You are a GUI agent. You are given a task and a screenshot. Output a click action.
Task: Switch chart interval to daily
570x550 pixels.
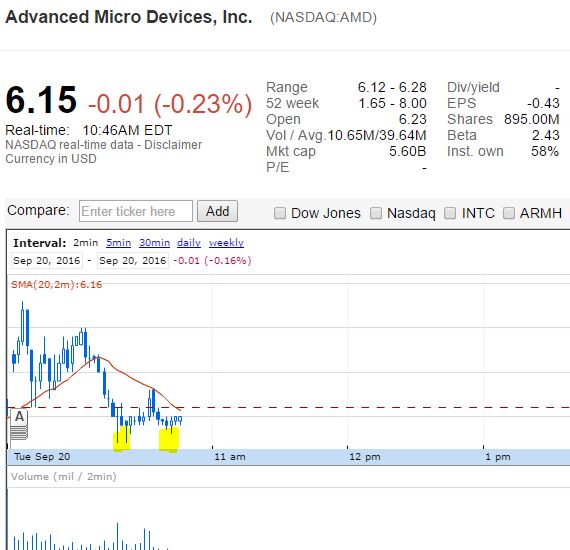pyautogui.click(x=189, y=242)
